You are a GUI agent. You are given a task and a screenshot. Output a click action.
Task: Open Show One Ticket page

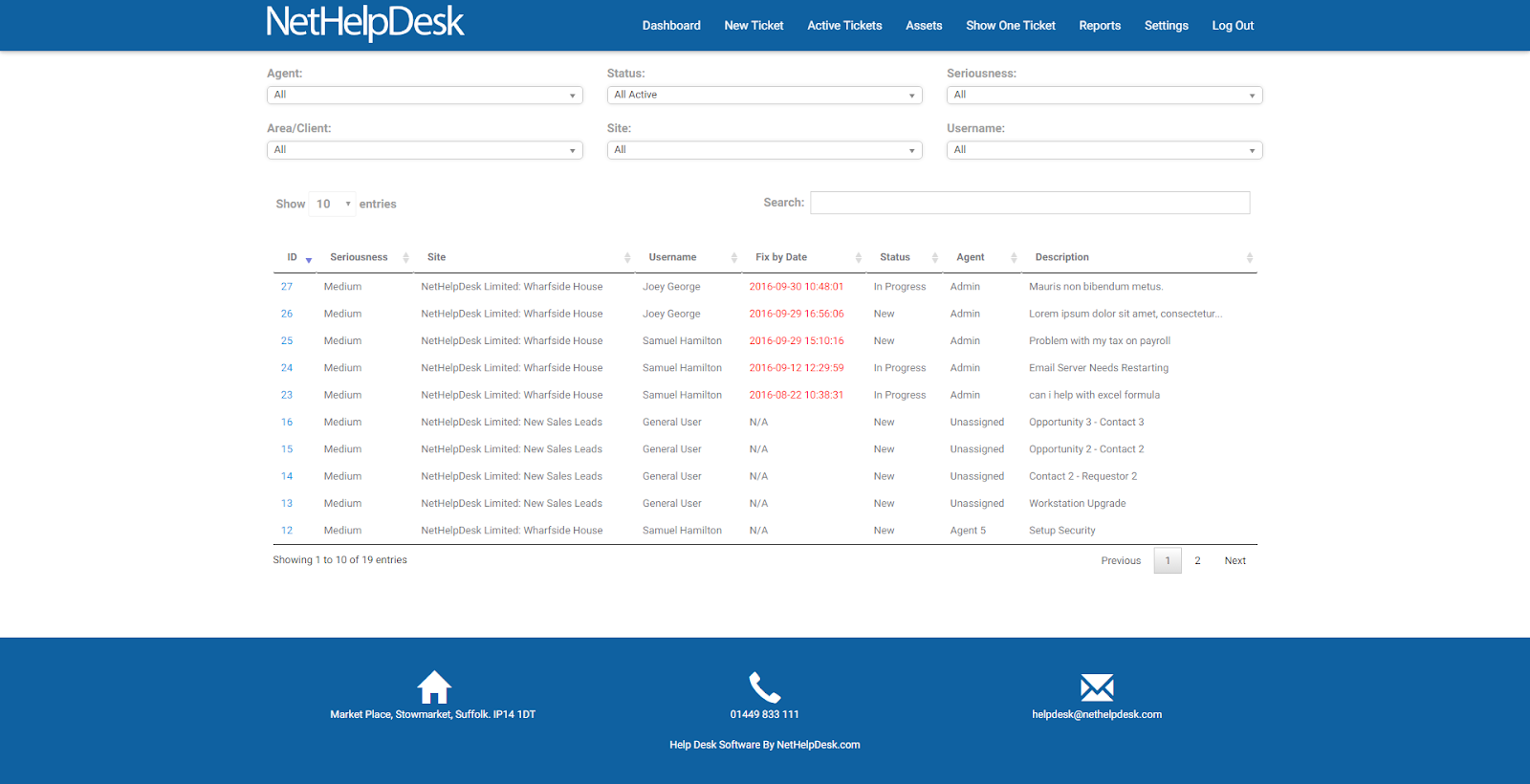pos(1011,26)
